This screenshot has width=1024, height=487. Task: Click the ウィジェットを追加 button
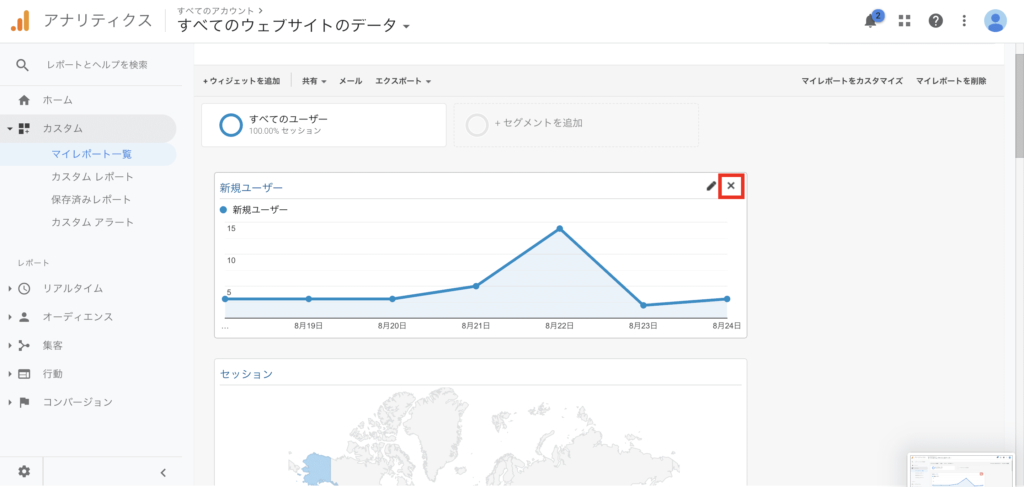pyautogui.click(x=241, y=81)
